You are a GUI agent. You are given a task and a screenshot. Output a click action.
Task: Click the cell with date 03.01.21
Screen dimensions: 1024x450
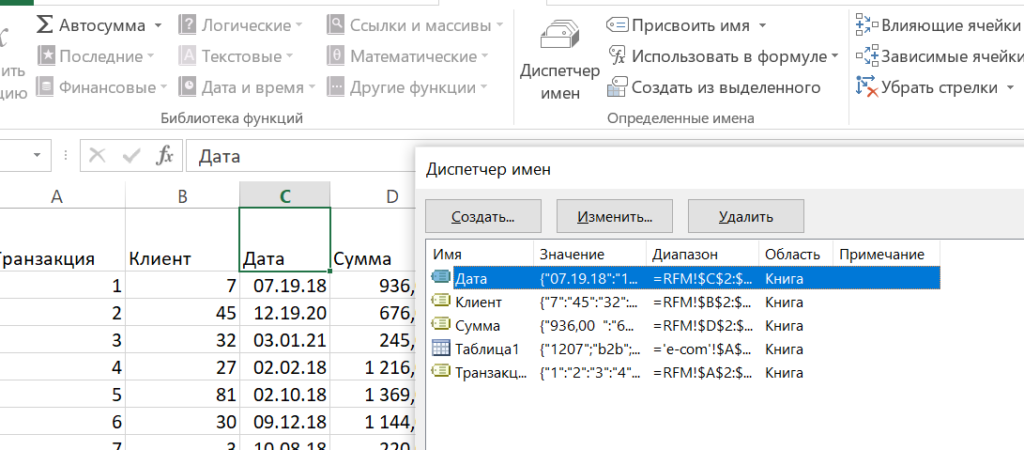tap(285, 340)
